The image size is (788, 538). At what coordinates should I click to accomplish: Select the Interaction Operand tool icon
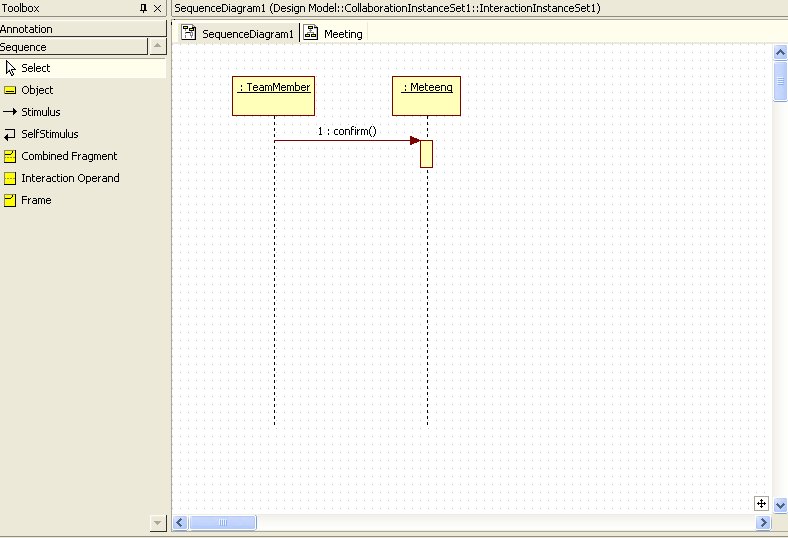pos(10,178)
